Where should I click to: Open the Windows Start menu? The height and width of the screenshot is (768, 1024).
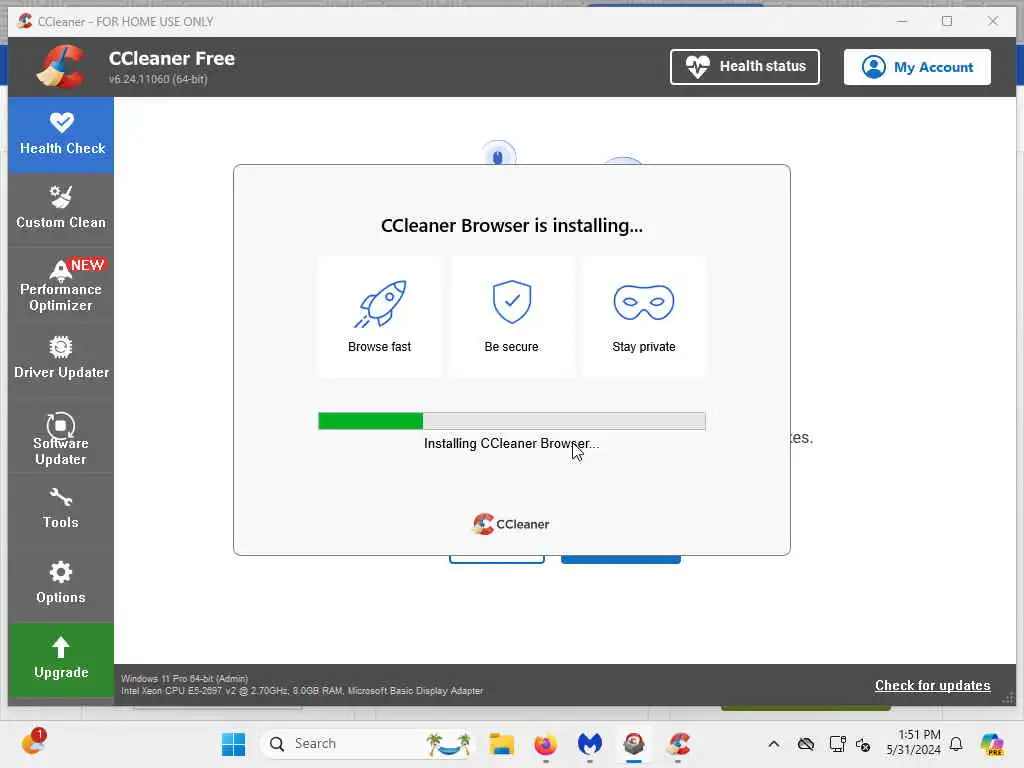point(233,744)
